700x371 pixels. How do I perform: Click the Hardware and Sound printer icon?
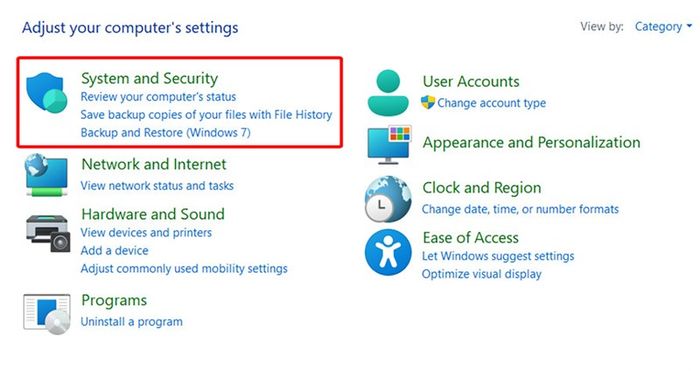(48, 233)
